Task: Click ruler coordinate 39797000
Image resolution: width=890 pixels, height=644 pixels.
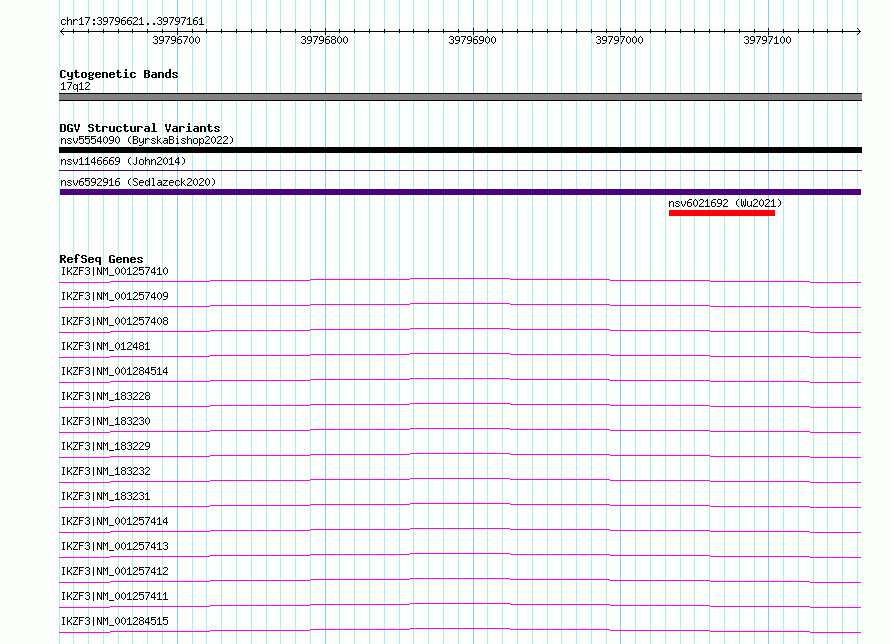Action: click(619, 40)
